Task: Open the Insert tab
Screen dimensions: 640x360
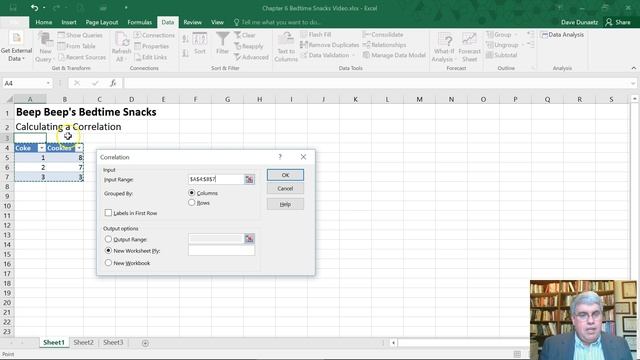Action: pos(69,22)
